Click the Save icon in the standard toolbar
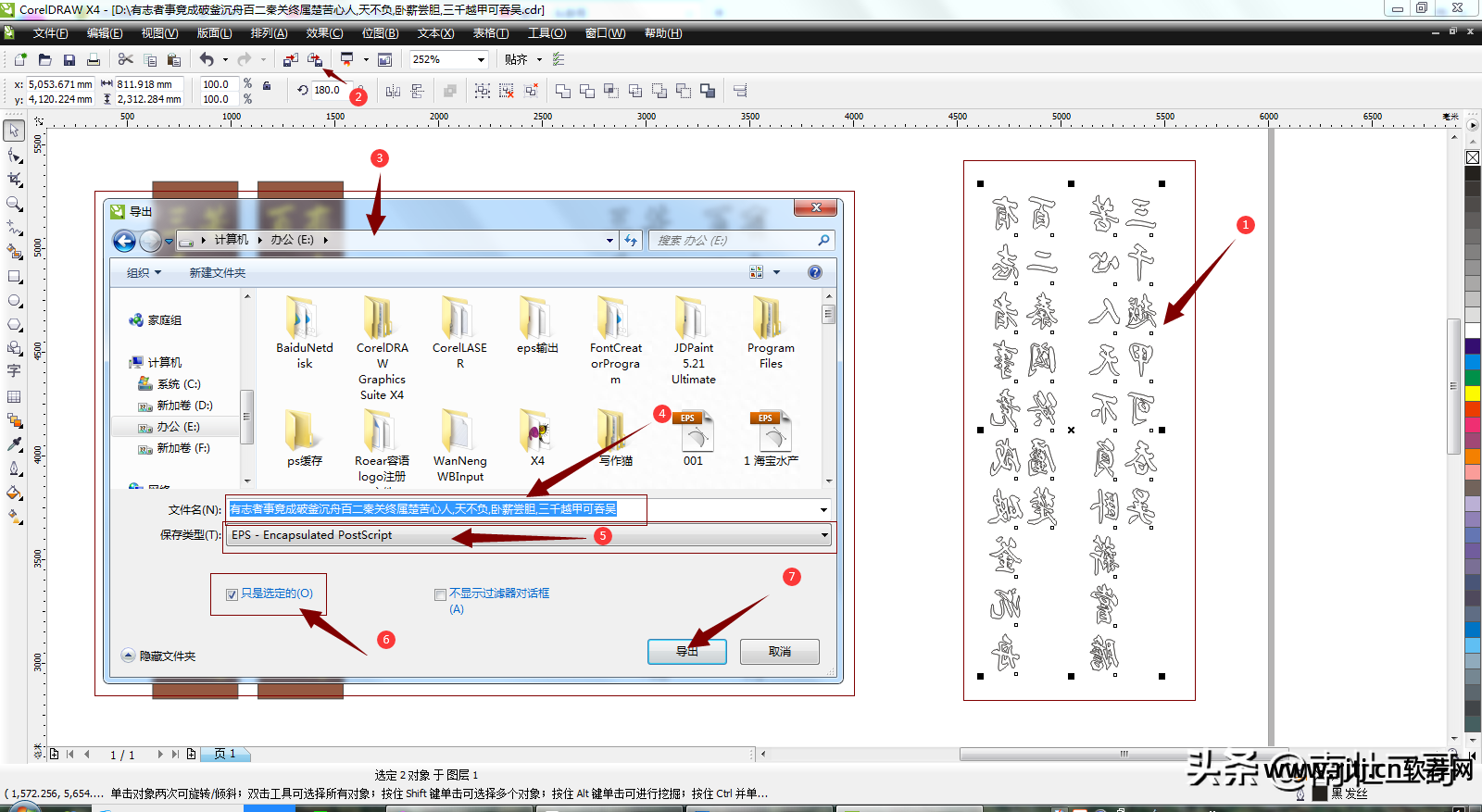The image size is (1482, 812). (x=69, y=59)
